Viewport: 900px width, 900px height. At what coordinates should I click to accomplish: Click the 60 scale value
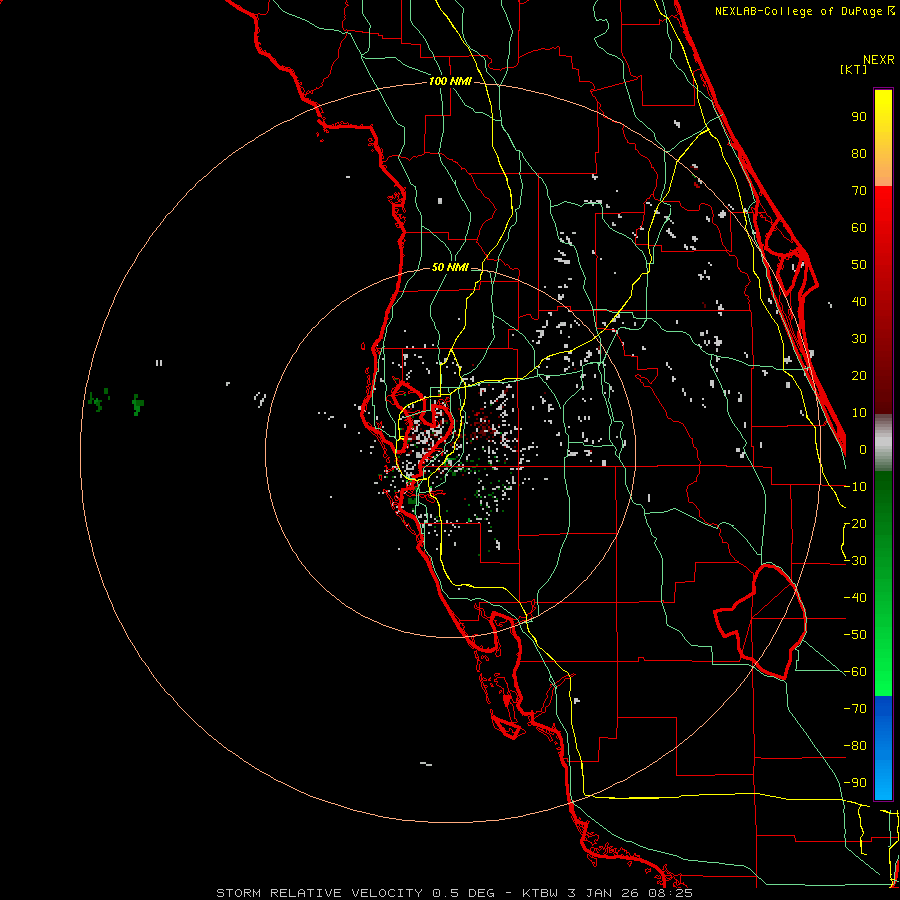[x=859, y=228]
